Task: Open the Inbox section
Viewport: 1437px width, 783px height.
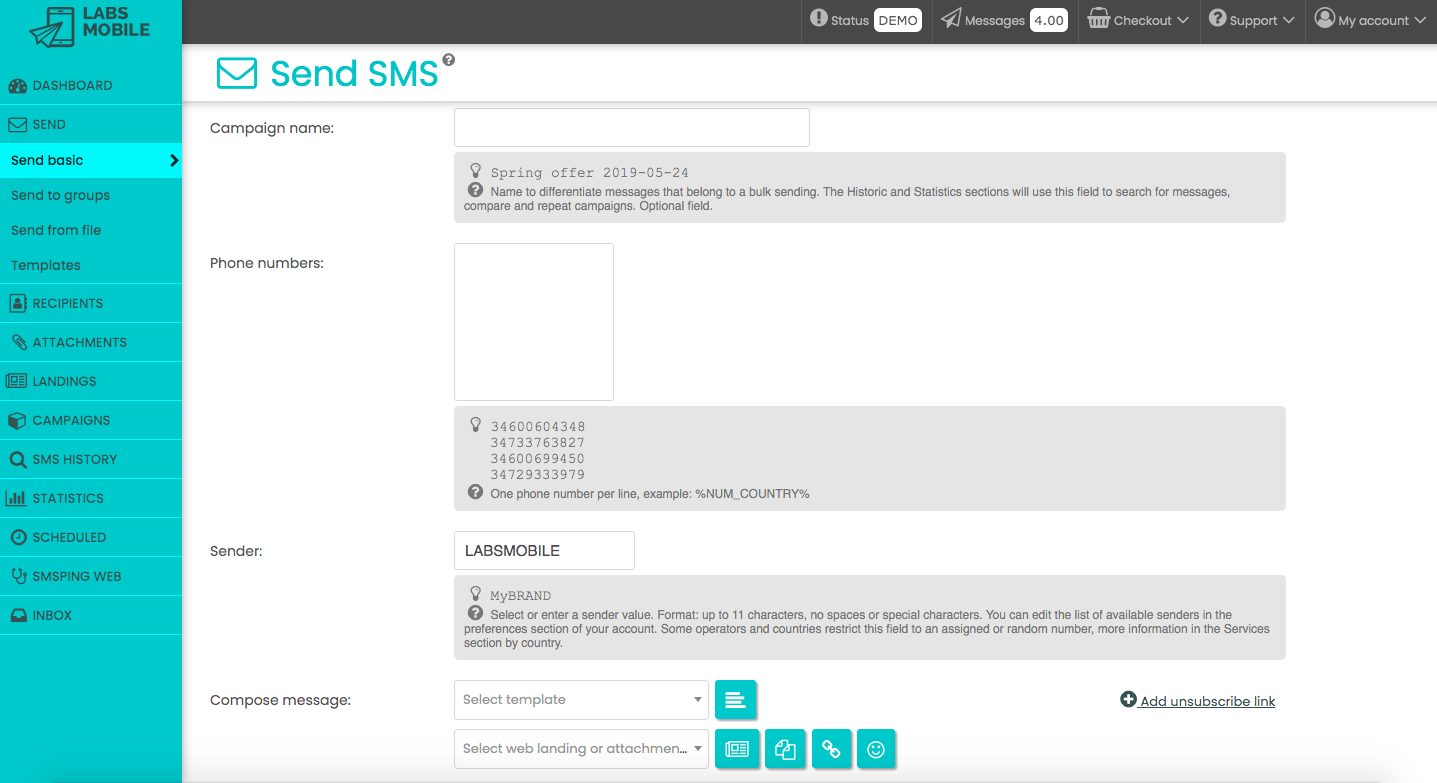Action: (91, 615)
